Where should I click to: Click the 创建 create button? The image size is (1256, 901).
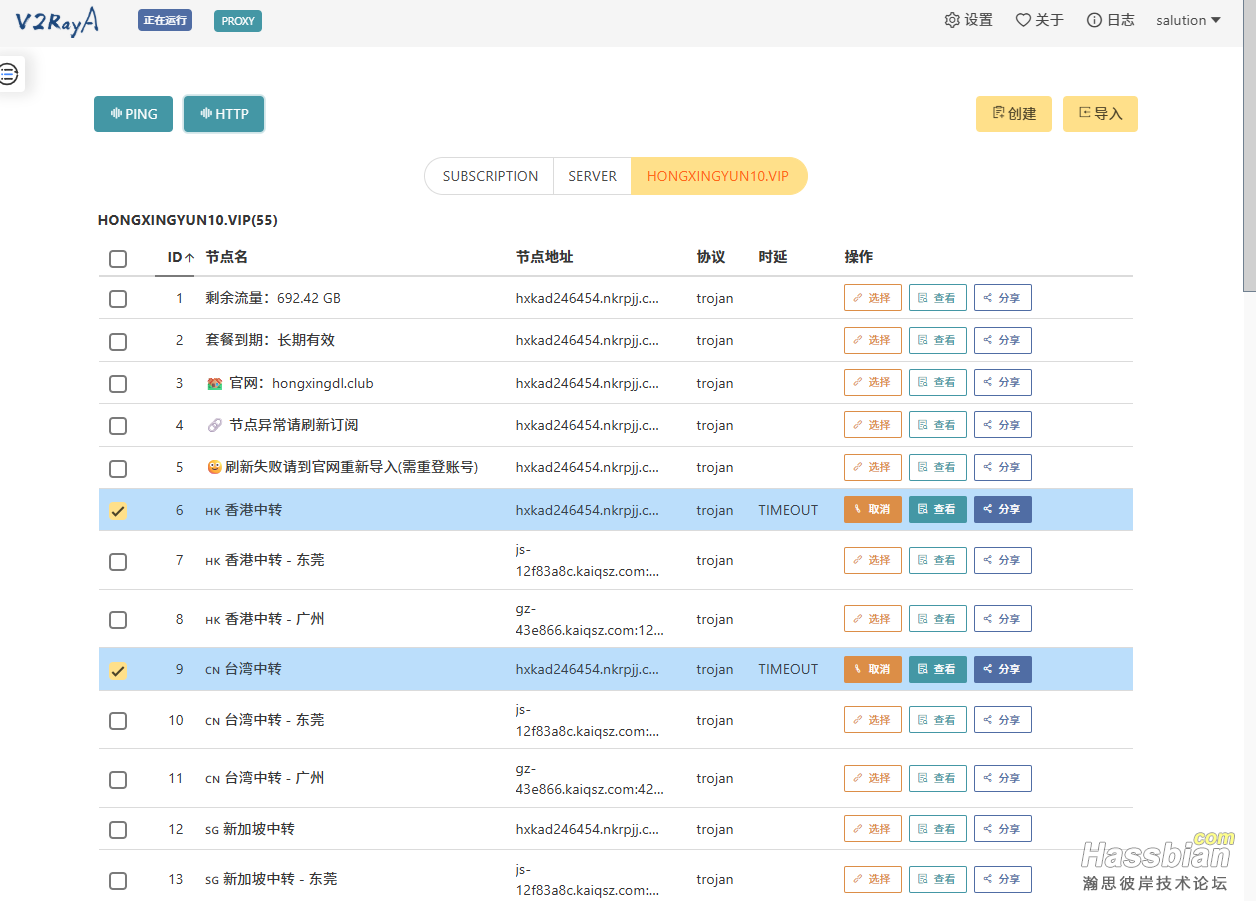(1014, 114)
